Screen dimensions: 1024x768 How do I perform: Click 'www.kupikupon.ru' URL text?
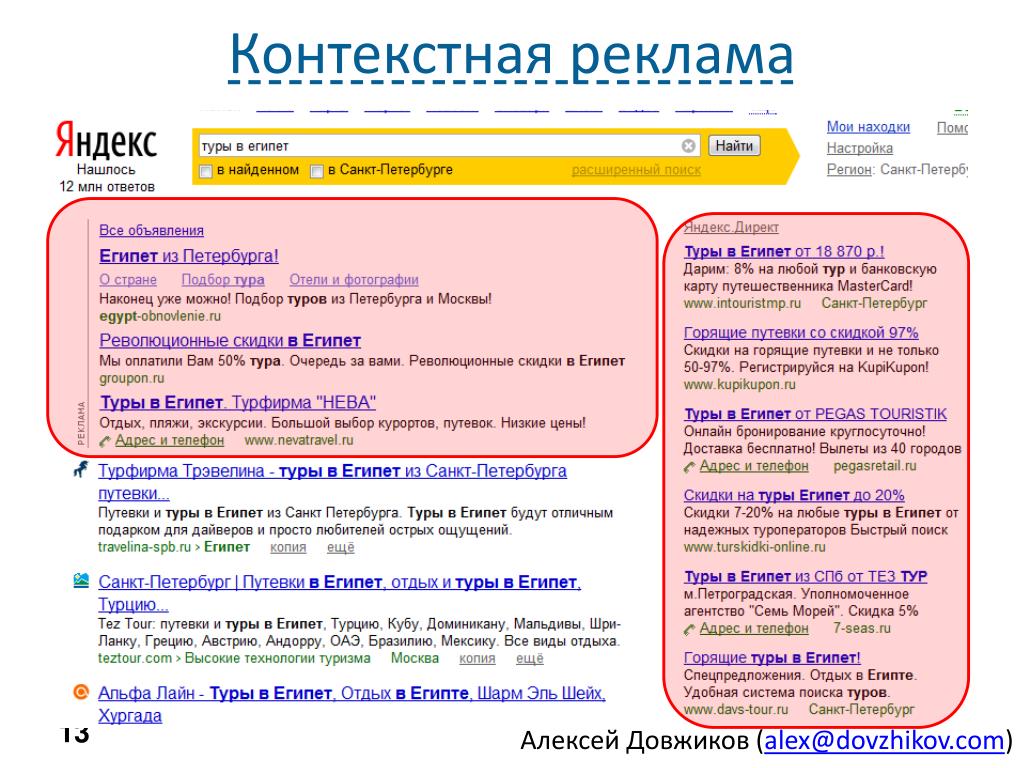coord(739,385)
